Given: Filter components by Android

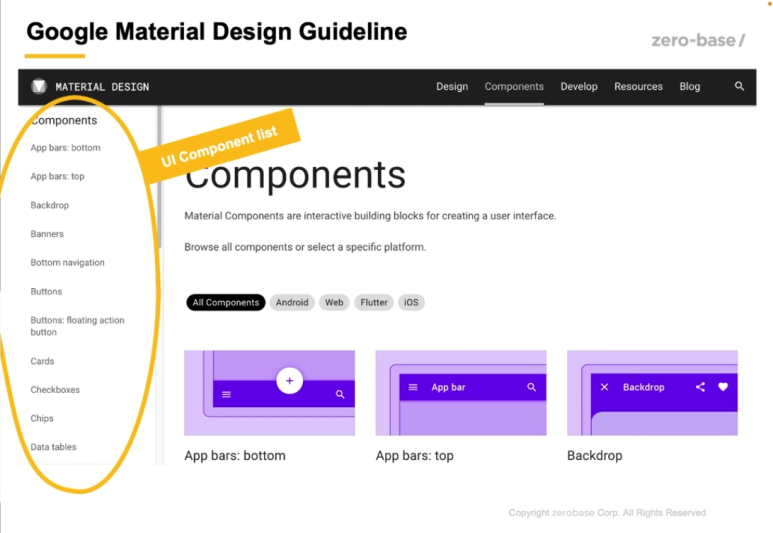Looking at the screenshot, I should click(x=292, y=302).
